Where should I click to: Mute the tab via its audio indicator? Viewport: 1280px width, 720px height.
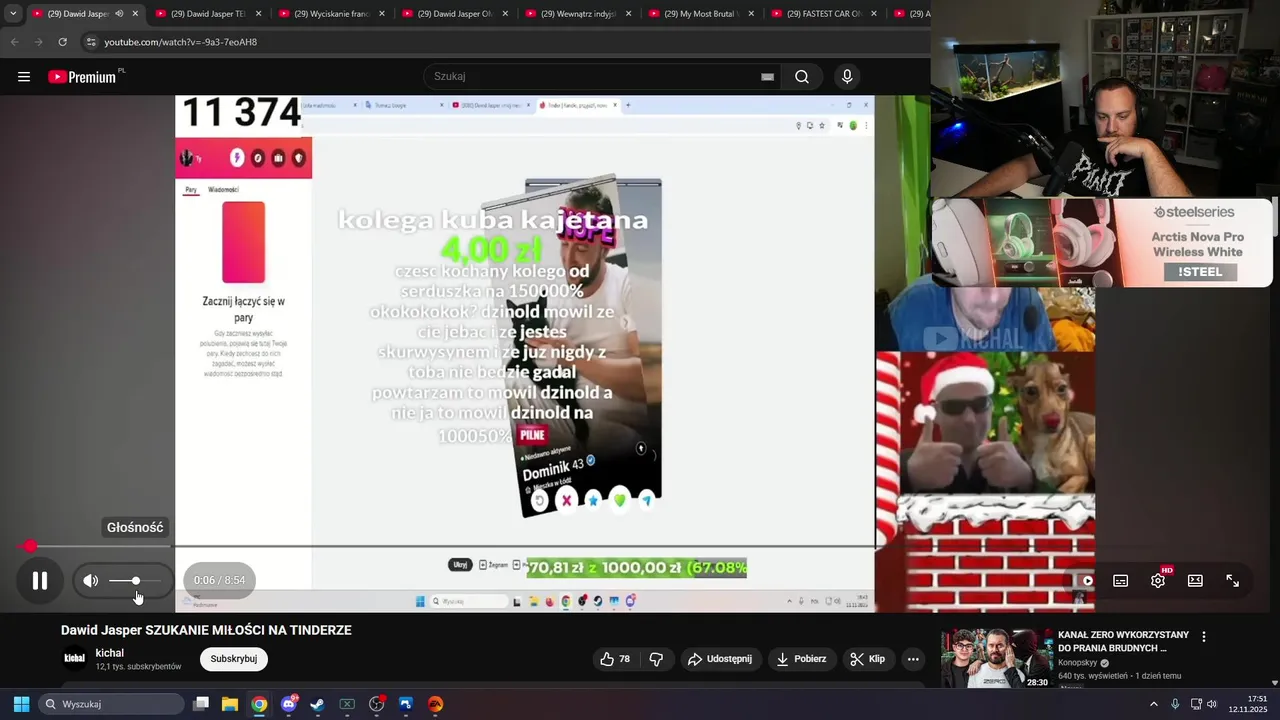[119, 14]
